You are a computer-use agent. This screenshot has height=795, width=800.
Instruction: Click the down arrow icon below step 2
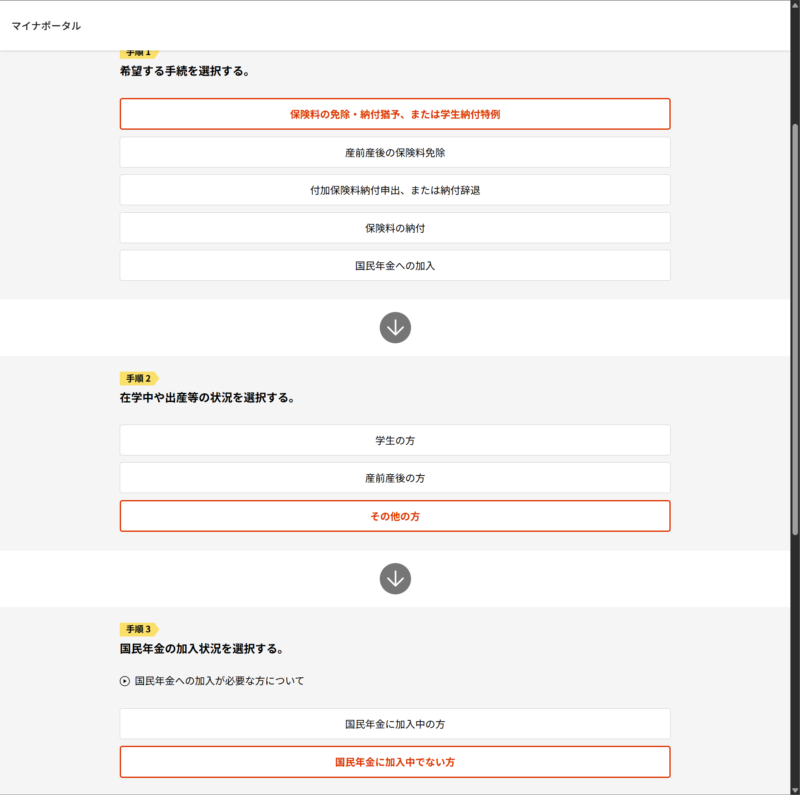click(x=395, y=578)
